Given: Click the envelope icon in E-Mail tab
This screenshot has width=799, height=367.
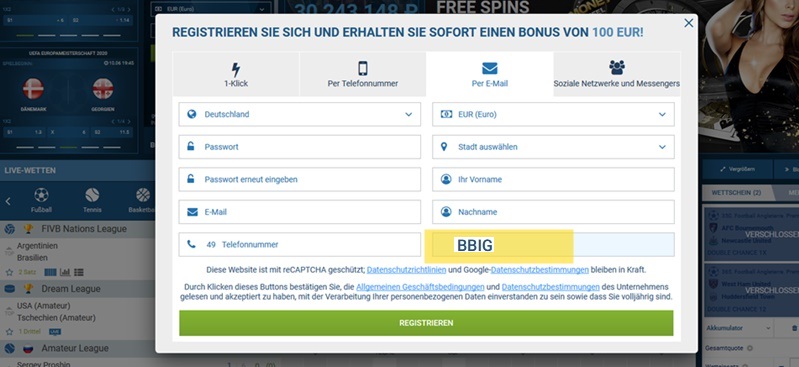Looking at the screenshot, I should [x=489, y=68].
